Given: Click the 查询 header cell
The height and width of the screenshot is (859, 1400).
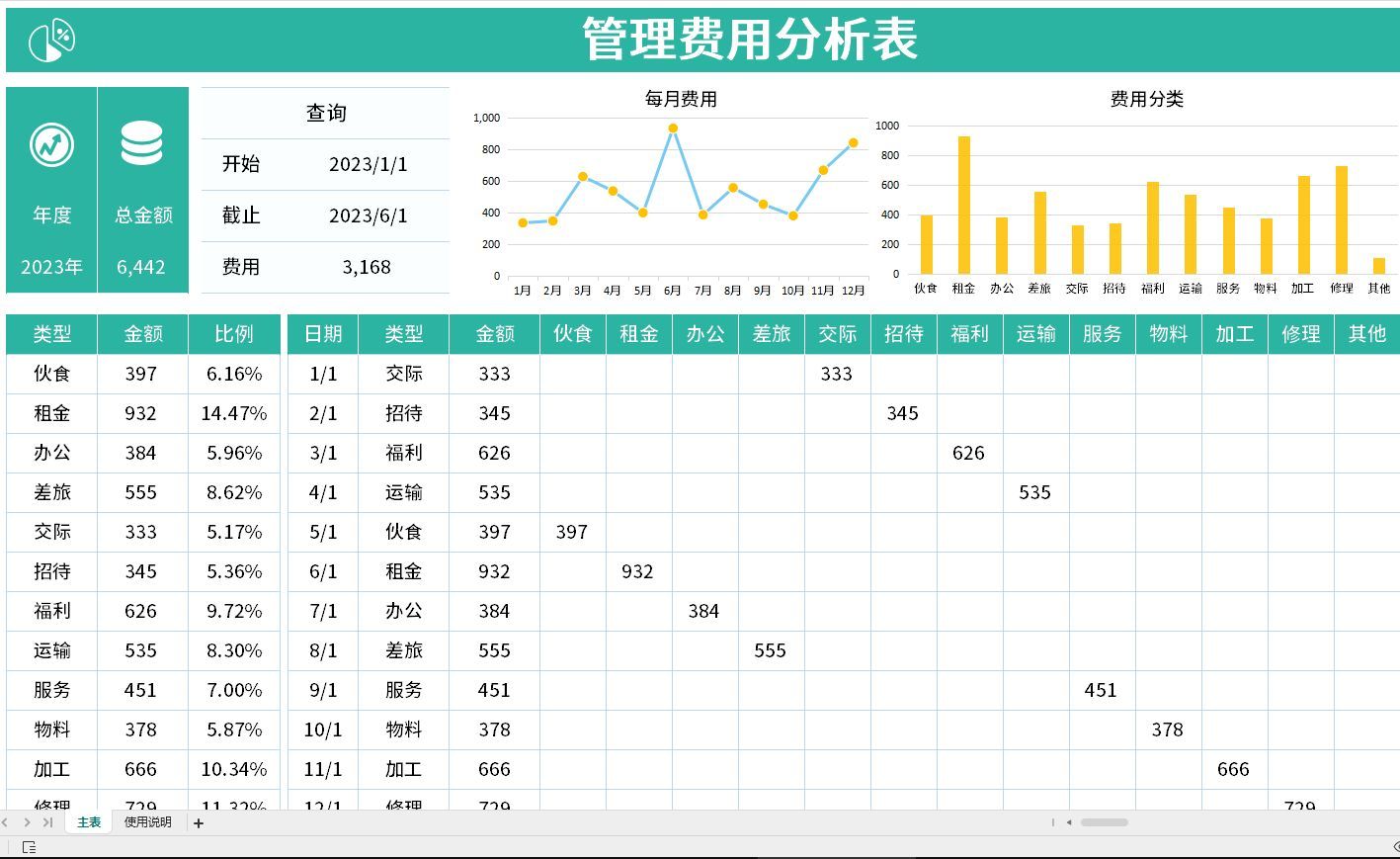Looking at the screenshot, I should coord(326,113).
